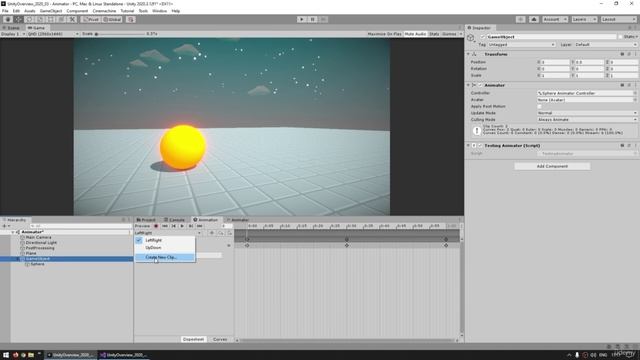
Task: Open the Cinemachine menu
Action: tap(104, 11)
